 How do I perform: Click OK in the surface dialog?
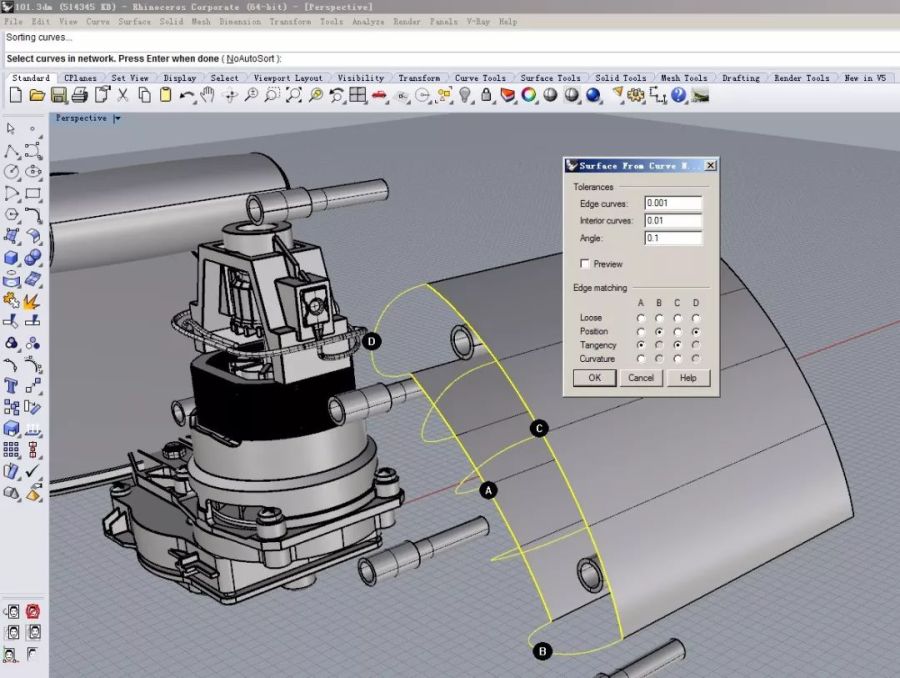pos(594,378)
